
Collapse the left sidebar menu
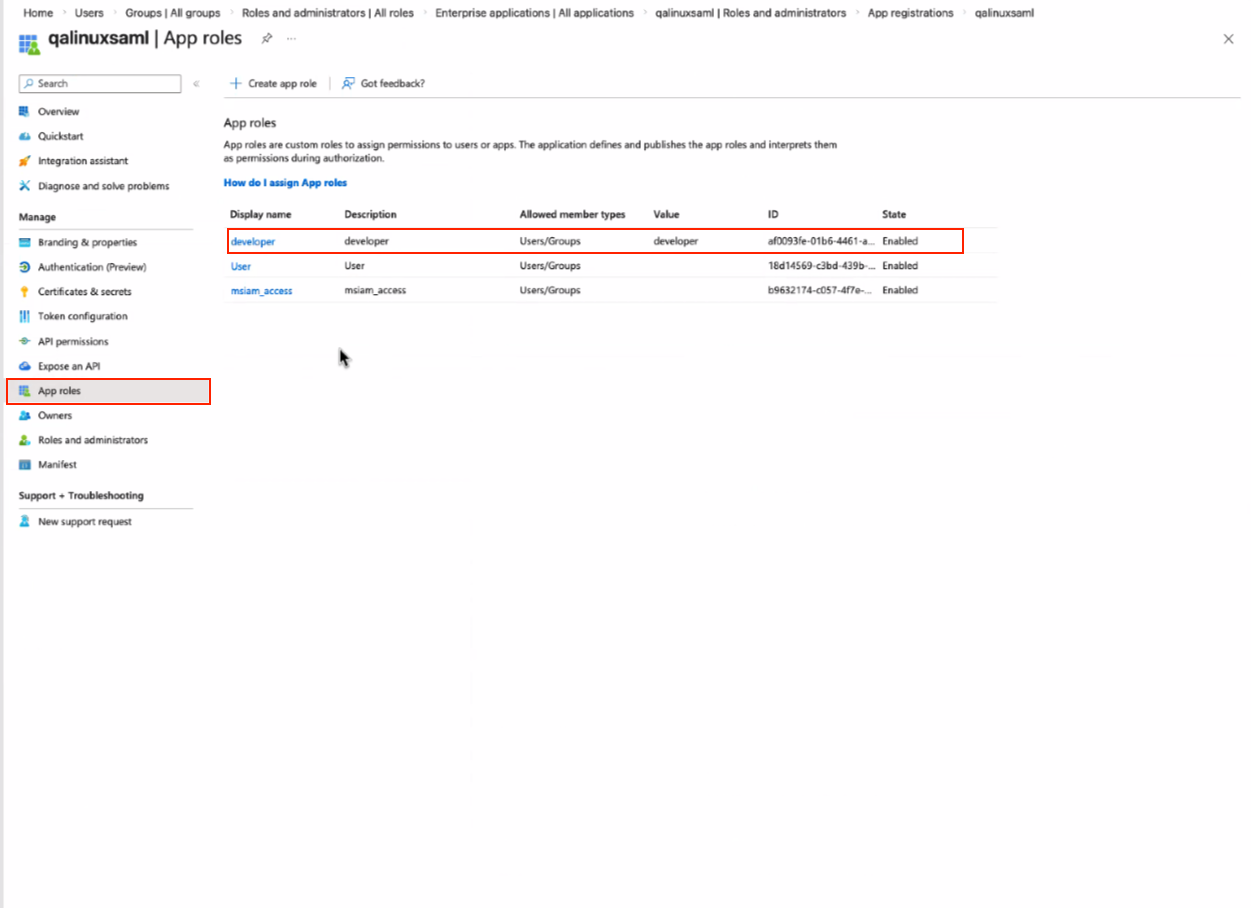pos(196,84)
